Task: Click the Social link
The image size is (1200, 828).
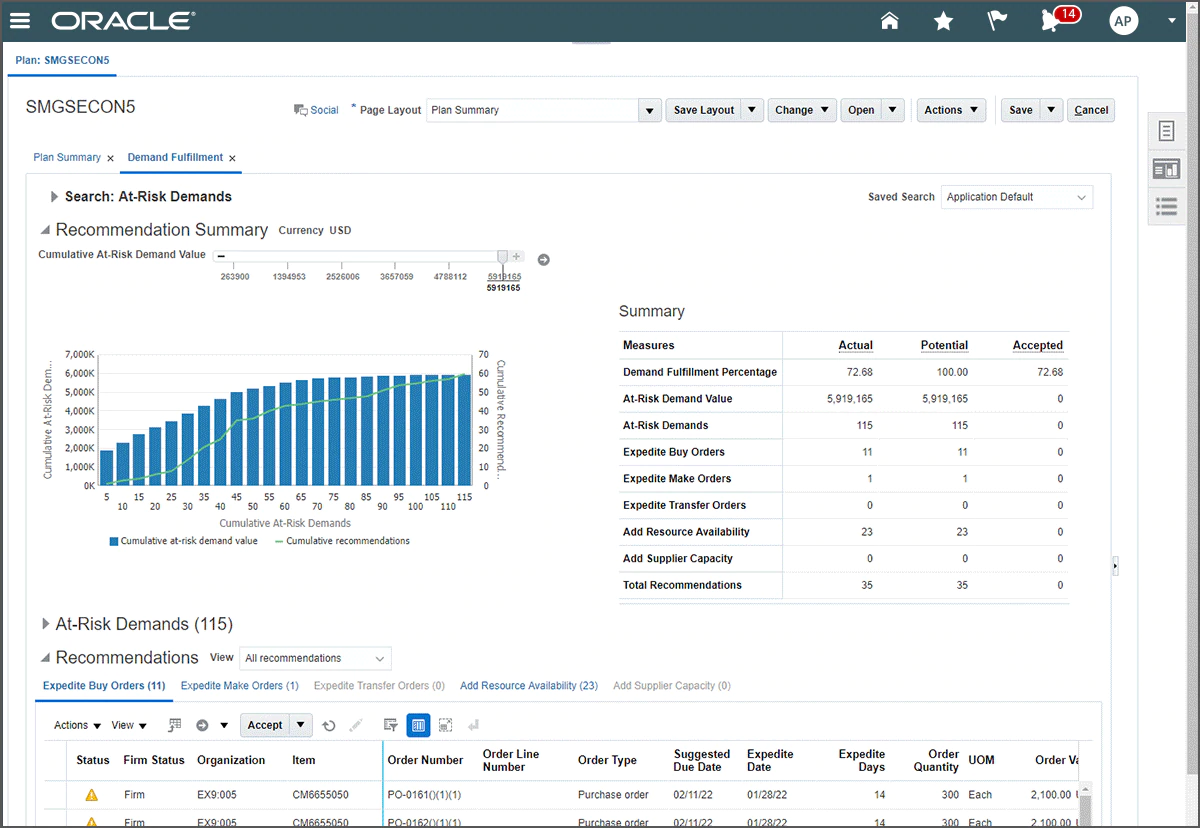Action: [x=324, y=110]
